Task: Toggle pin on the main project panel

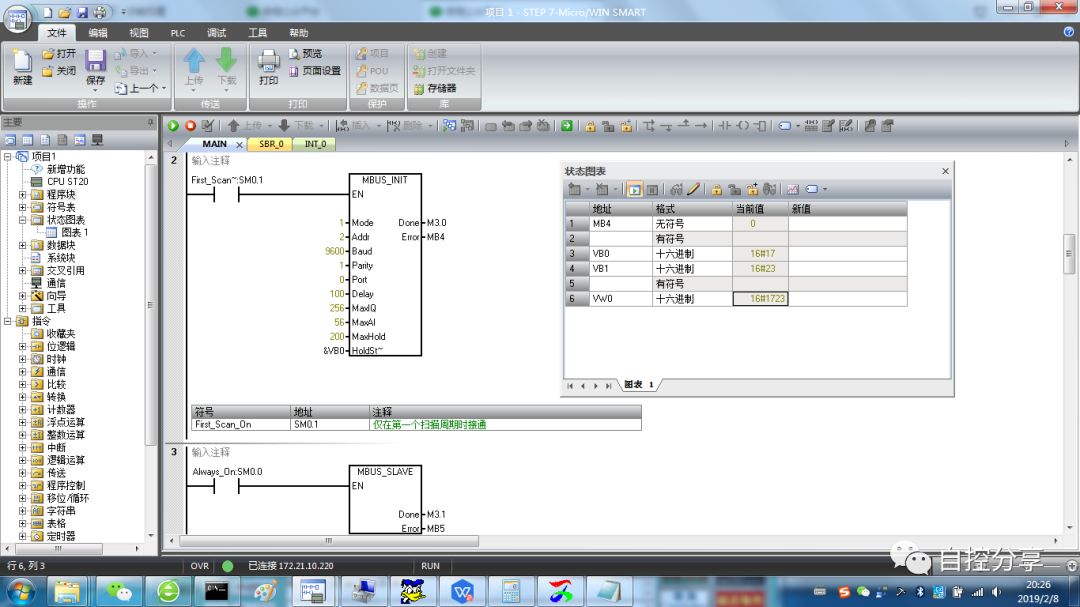Action: point(150,122)
